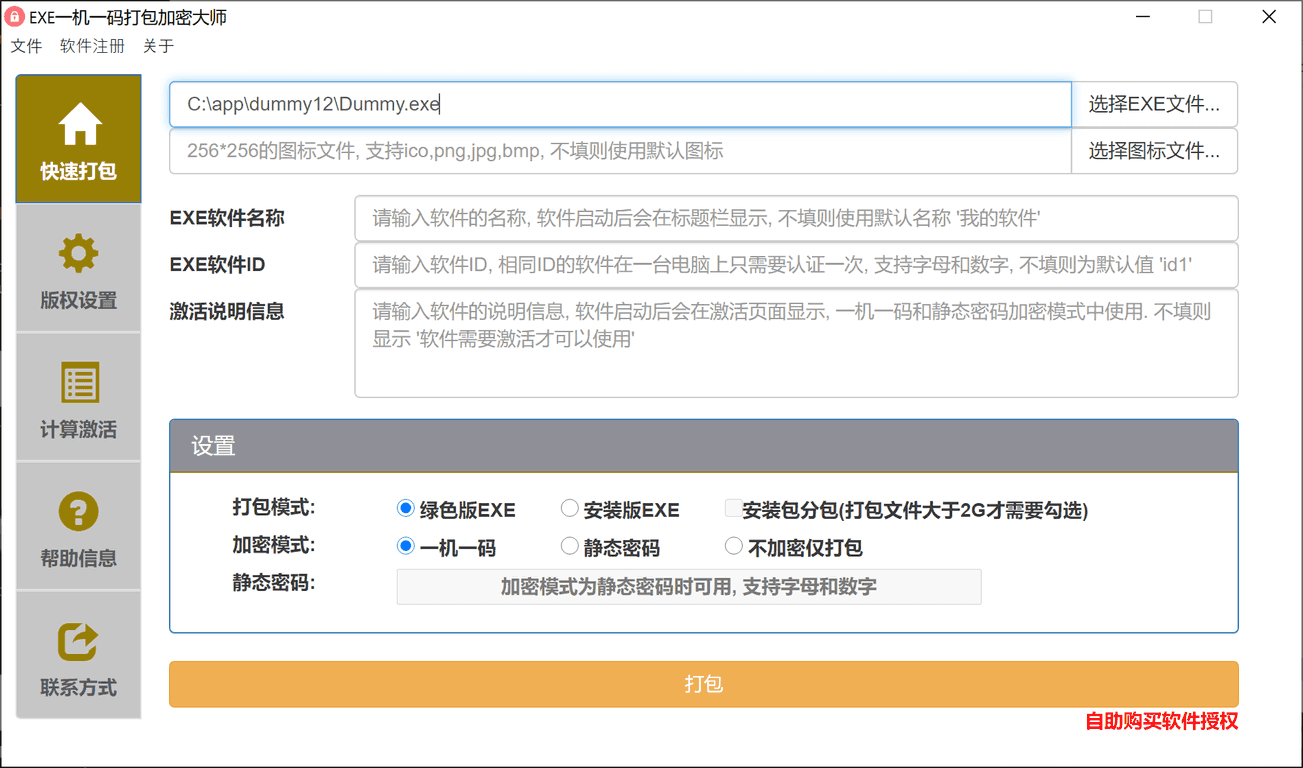Select 不加密仅打包 option

point(733,546)
